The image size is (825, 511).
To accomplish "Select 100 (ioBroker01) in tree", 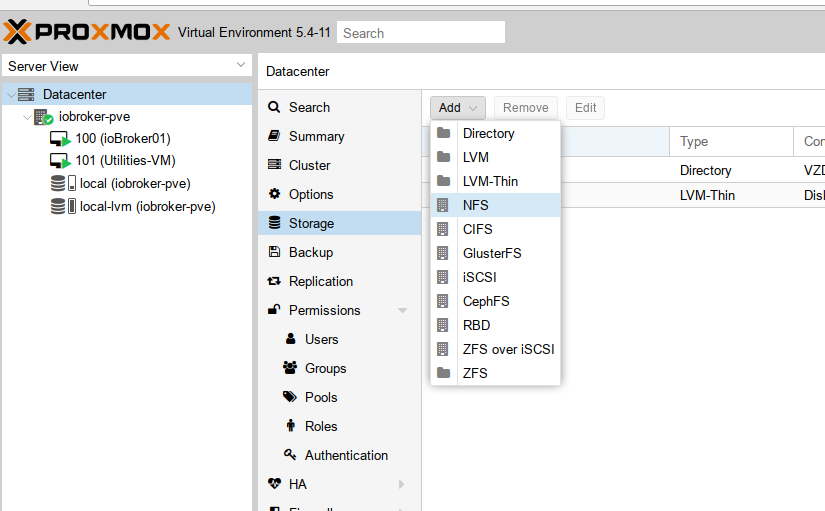I will coord(123,138).
